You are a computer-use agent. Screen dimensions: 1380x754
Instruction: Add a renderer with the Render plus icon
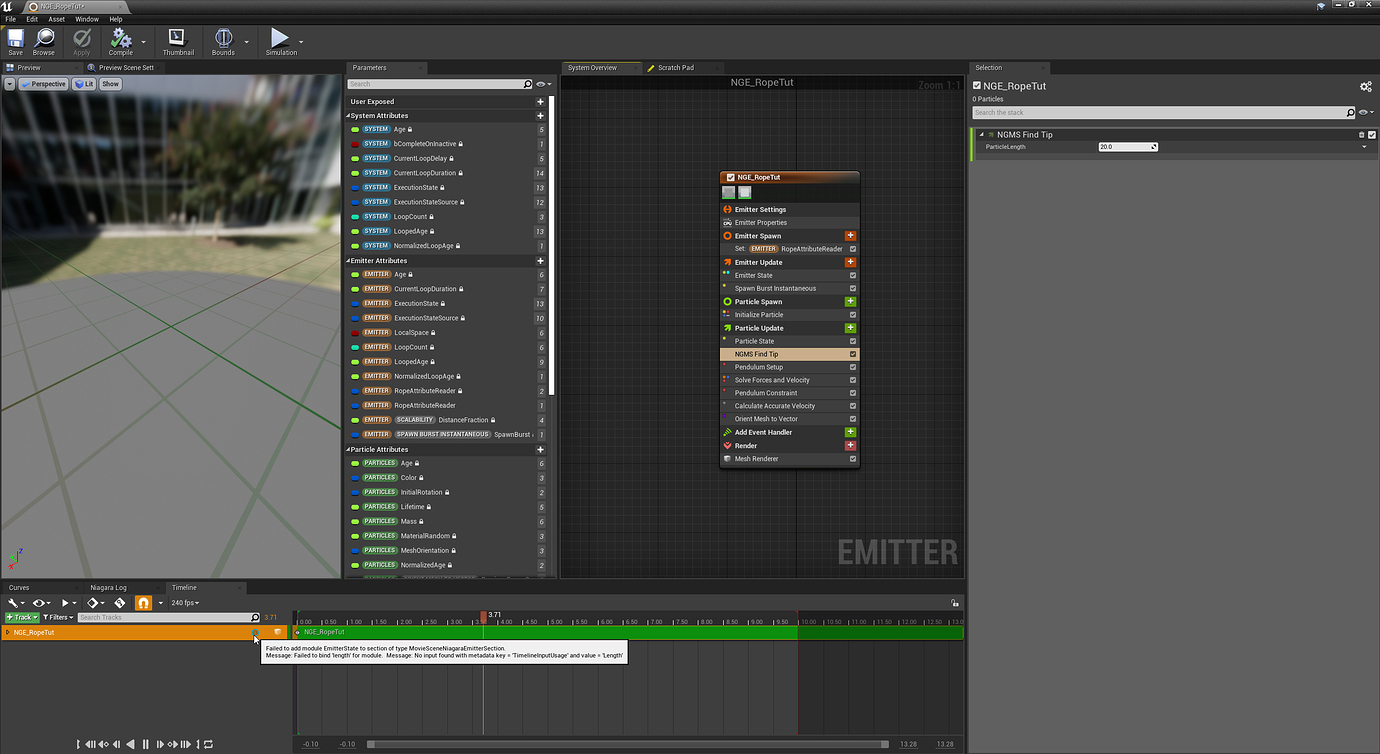[x=851, y=445]
